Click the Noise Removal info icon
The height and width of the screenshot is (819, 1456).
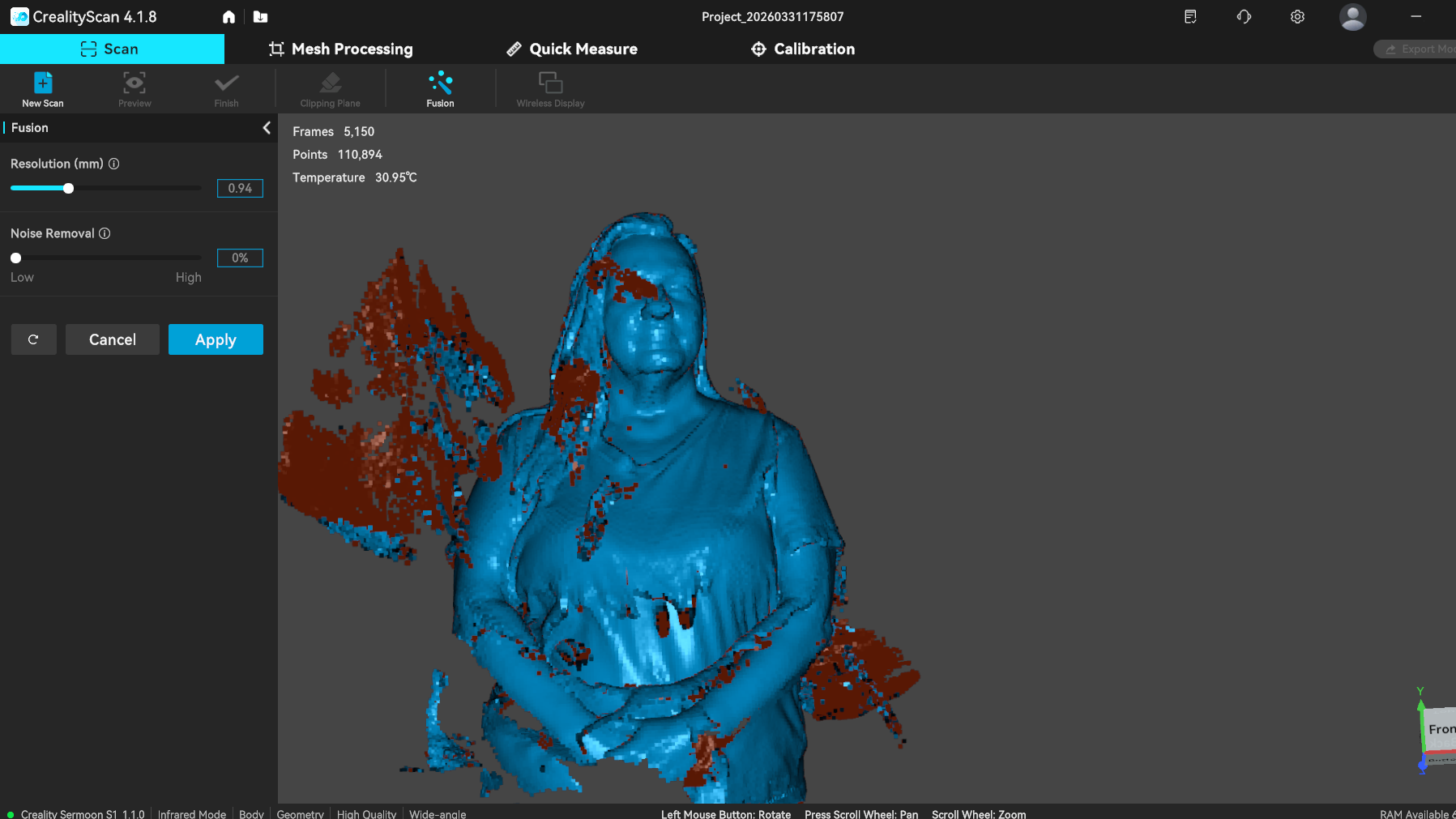tap(105, 233)
